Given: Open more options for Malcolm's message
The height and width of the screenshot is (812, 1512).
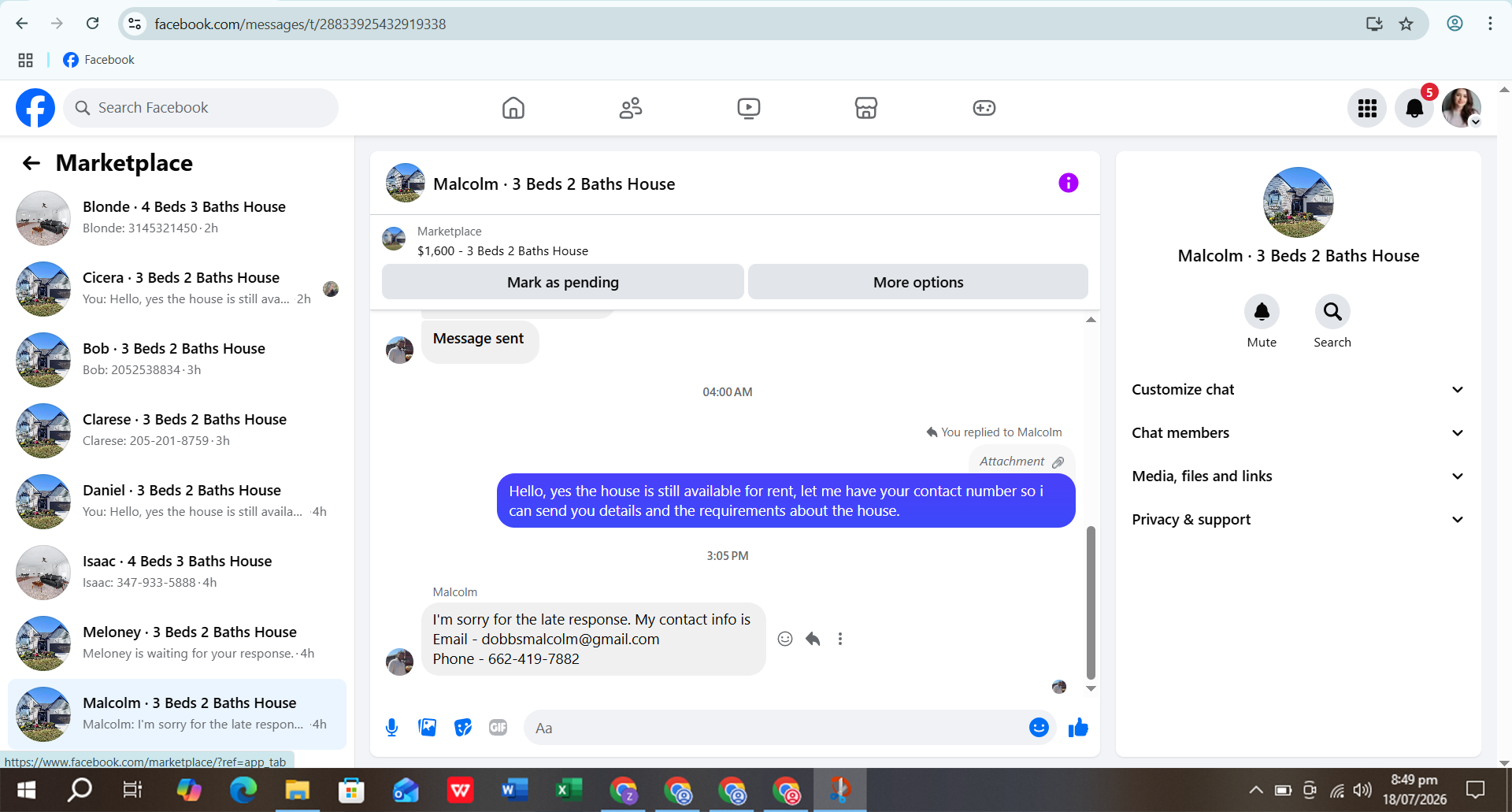Looking at the screenshot, I should point(840,639).
